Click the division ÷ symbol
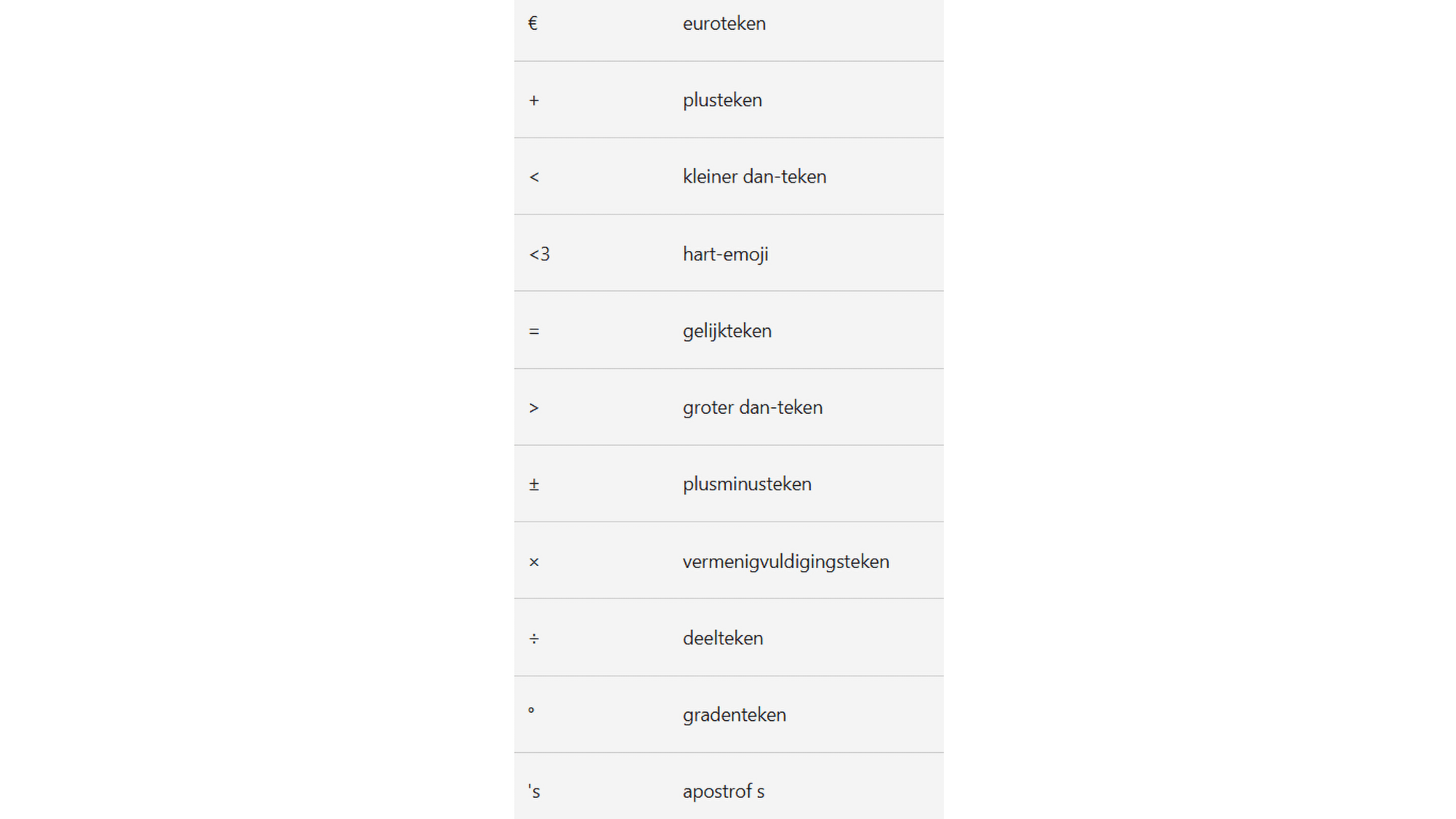Image resolution: width=1456 pixels, height=819 pixels. (534, 639)
